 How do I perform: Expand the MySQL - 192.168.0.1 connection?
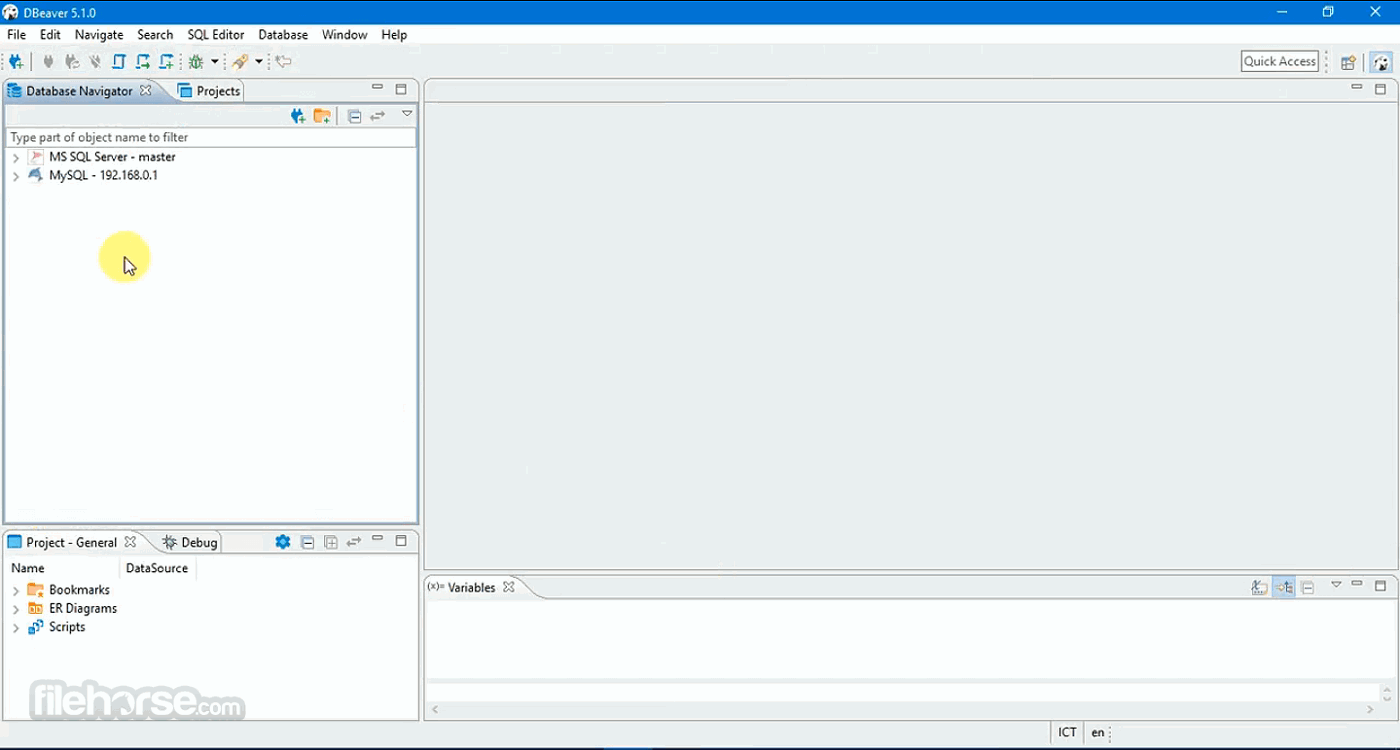pyautogui.click(x=16, y=176)
